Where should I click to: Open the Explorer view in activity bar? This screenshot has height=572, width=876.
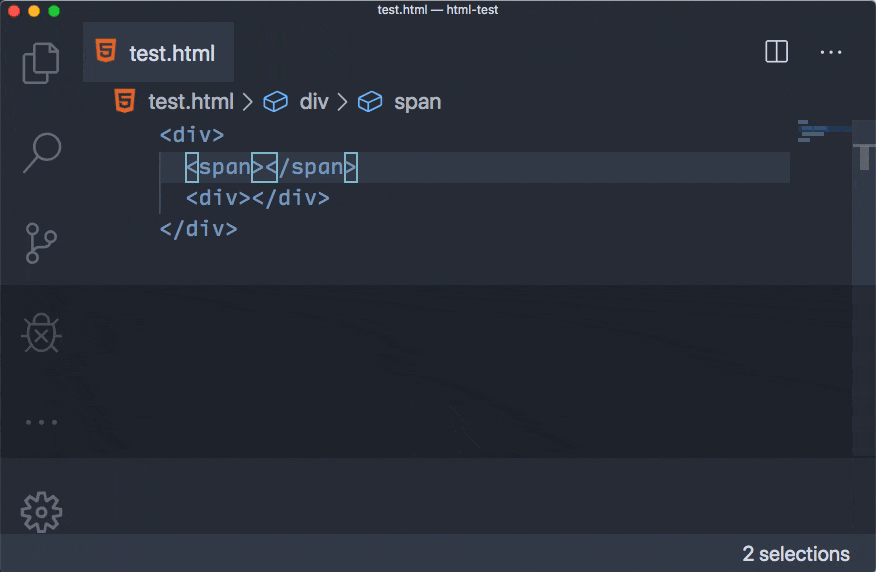(x=41, y=62)
